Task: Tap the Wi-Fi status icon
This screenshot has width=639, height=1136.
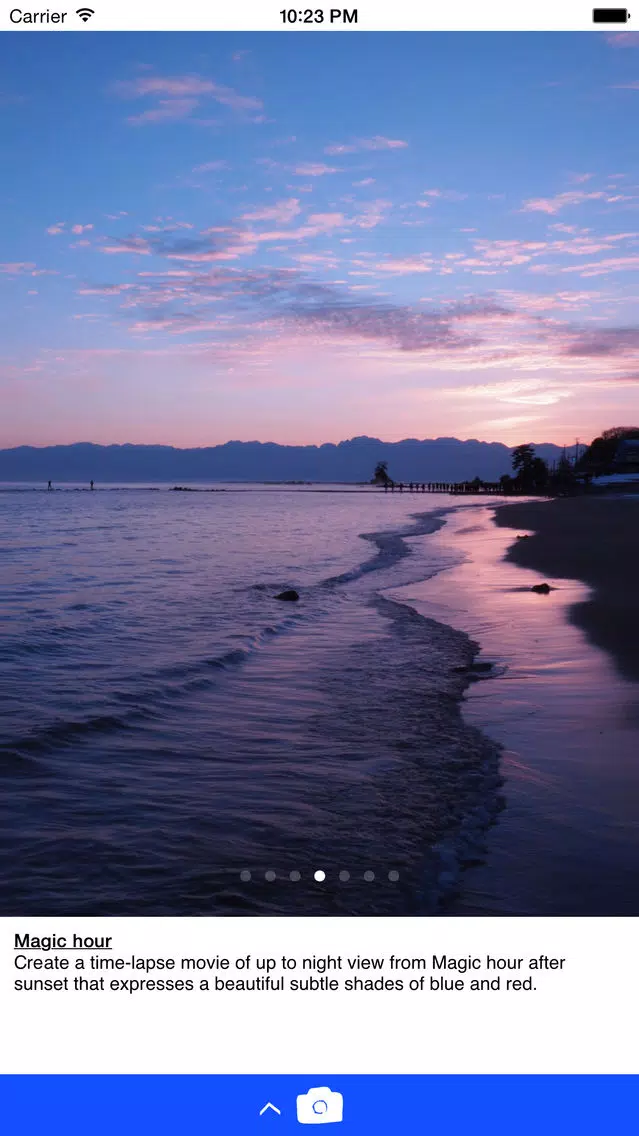Action: tap(85, 15)
